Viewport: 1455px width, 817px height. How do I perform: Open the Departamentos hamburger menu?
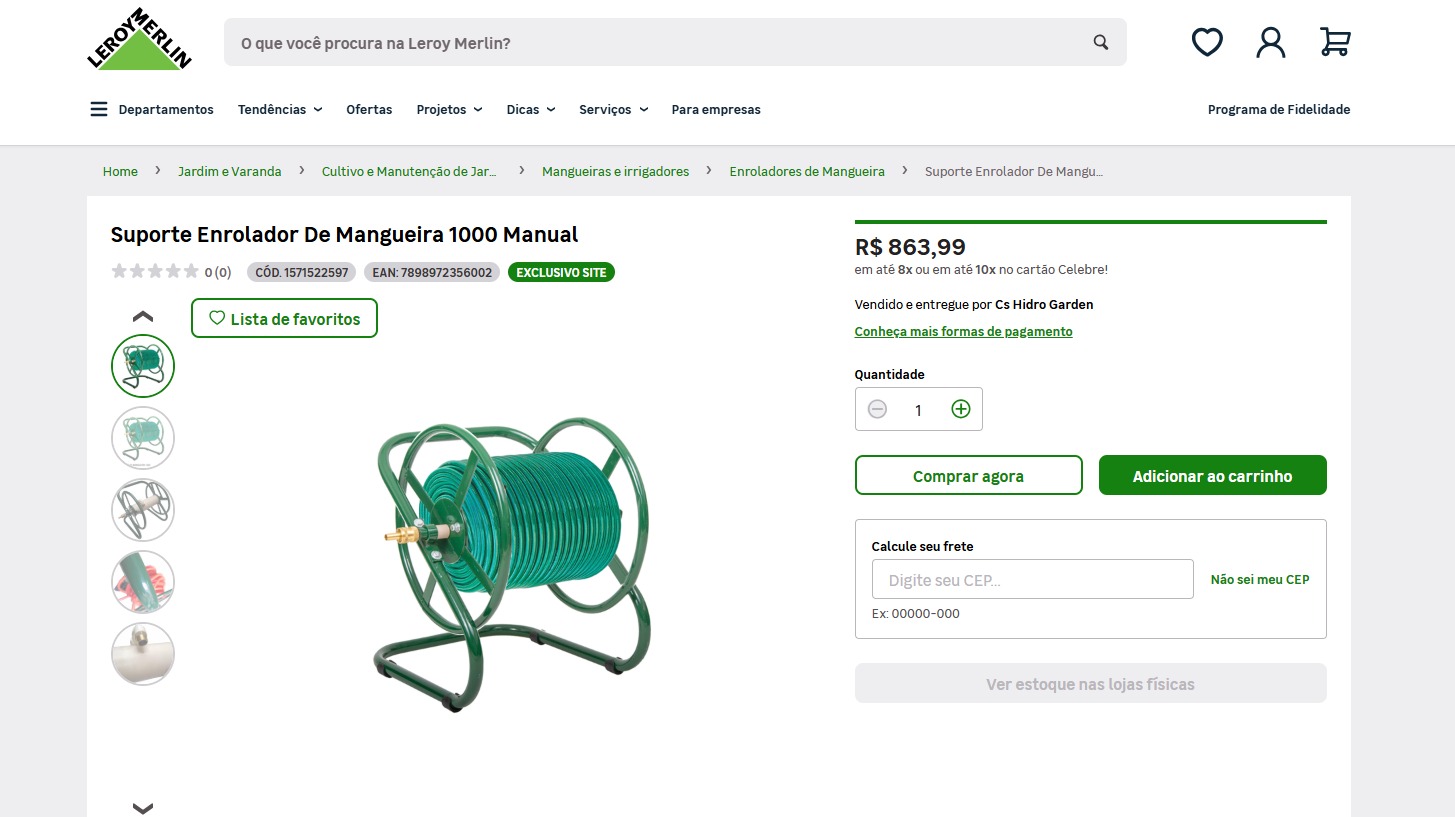tap(99, 109)
